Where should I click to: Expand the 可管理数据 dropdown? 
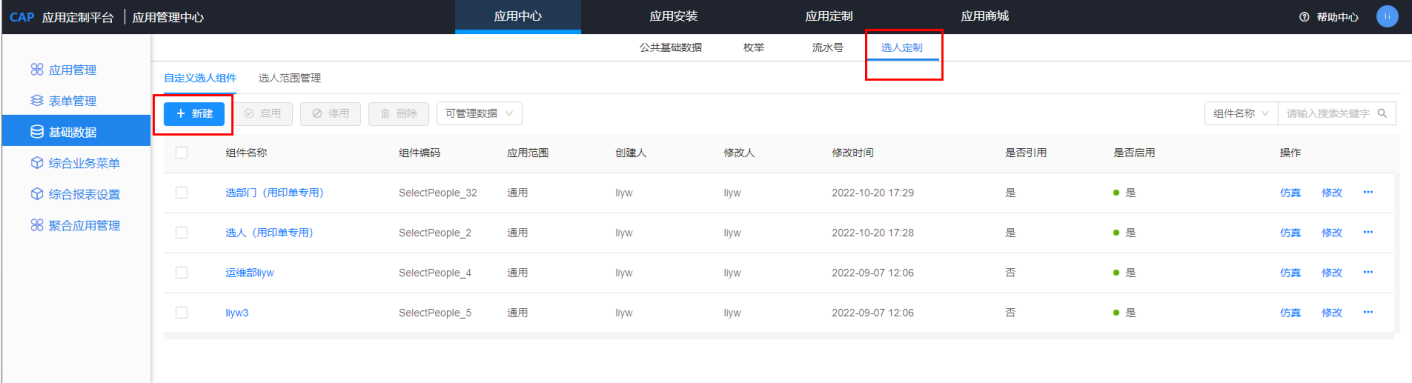[x=479, y=113]
